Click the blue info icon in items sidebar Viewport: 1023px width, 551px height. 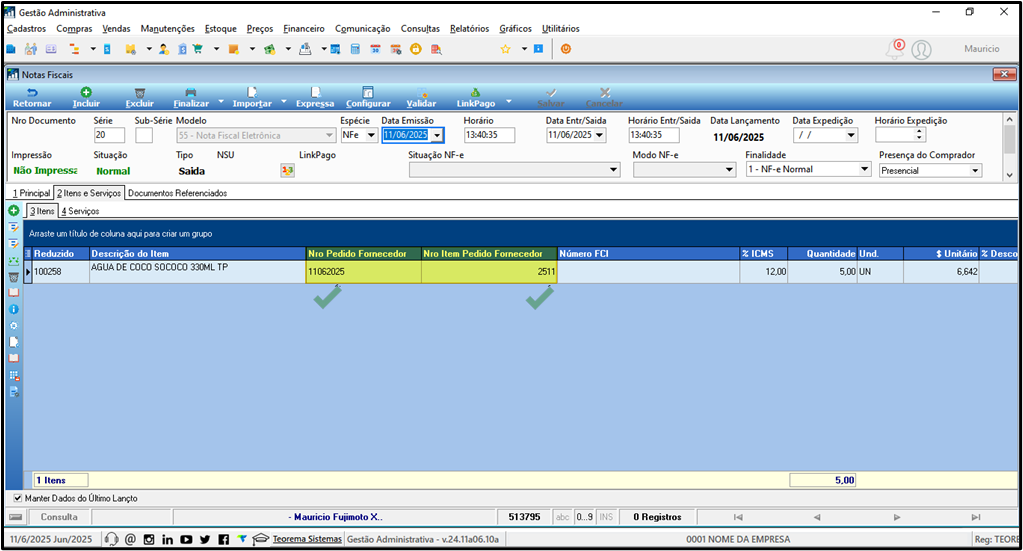14,309
